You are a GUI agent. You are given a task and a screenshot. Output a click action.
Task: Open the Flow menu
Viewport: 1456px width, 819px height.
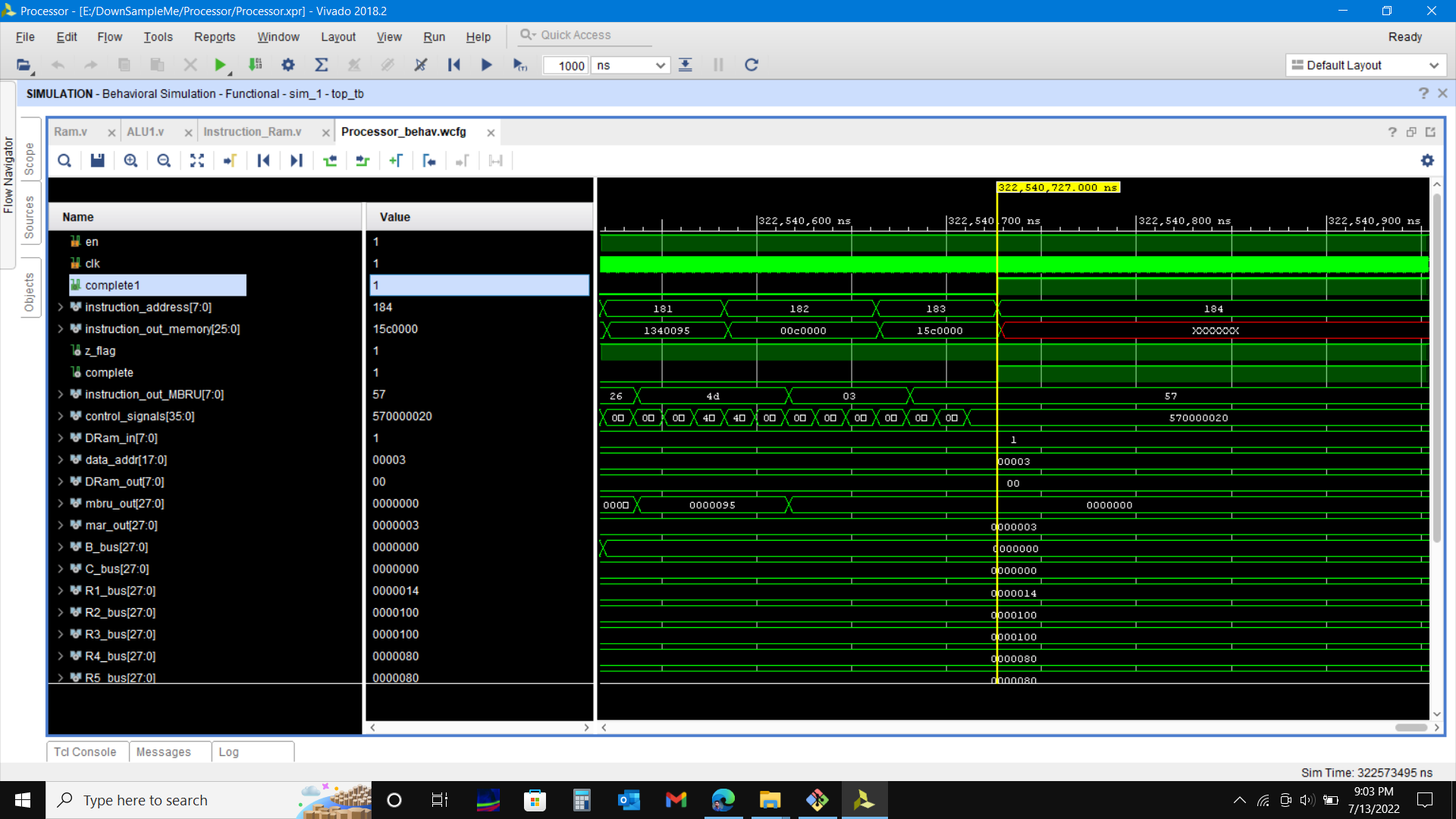[109, 36]
